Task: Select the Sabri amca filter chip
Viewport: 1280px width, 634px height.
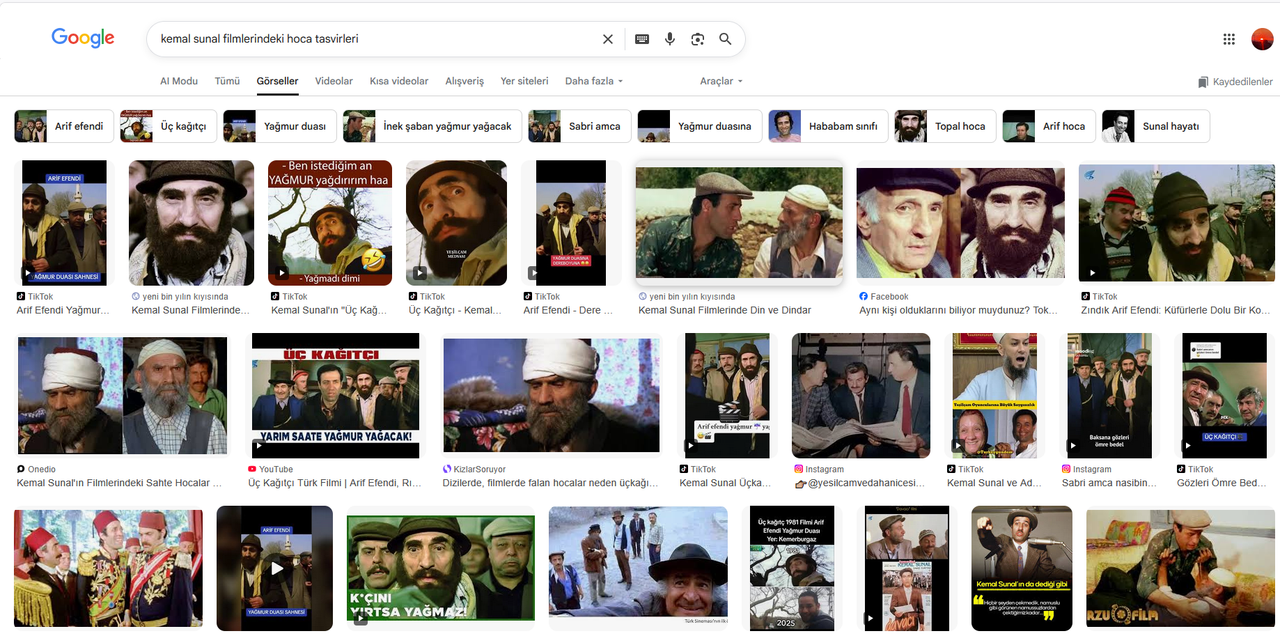Action: click(x=580, y=127)
